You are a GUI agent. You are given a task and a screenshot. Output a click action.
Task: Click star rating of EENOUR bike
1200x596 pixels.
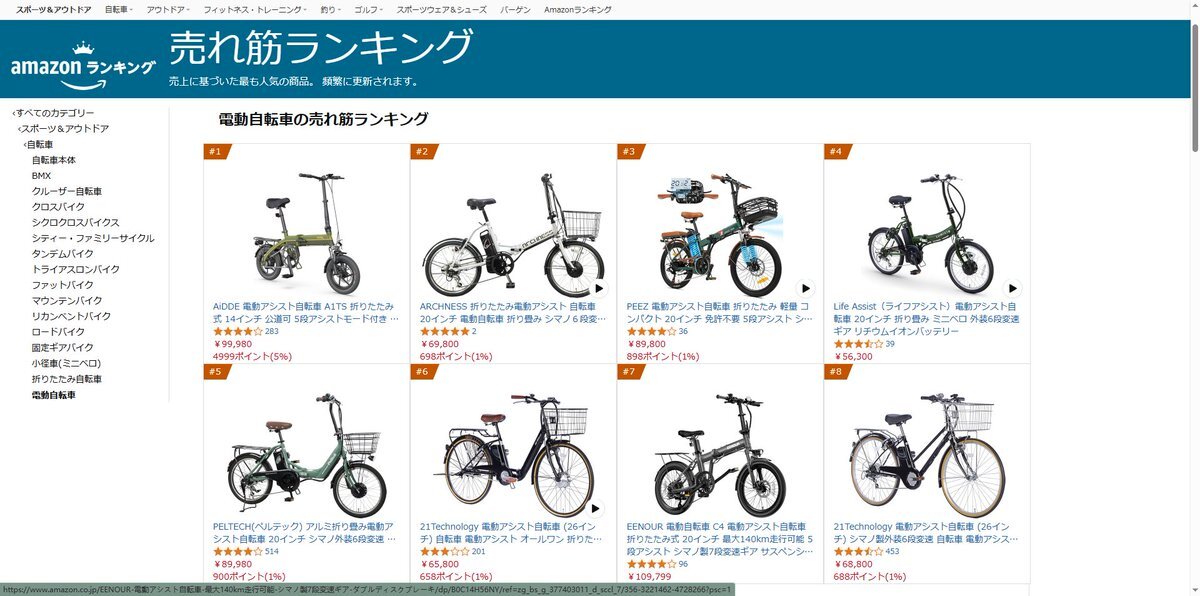tap(652, 564)
